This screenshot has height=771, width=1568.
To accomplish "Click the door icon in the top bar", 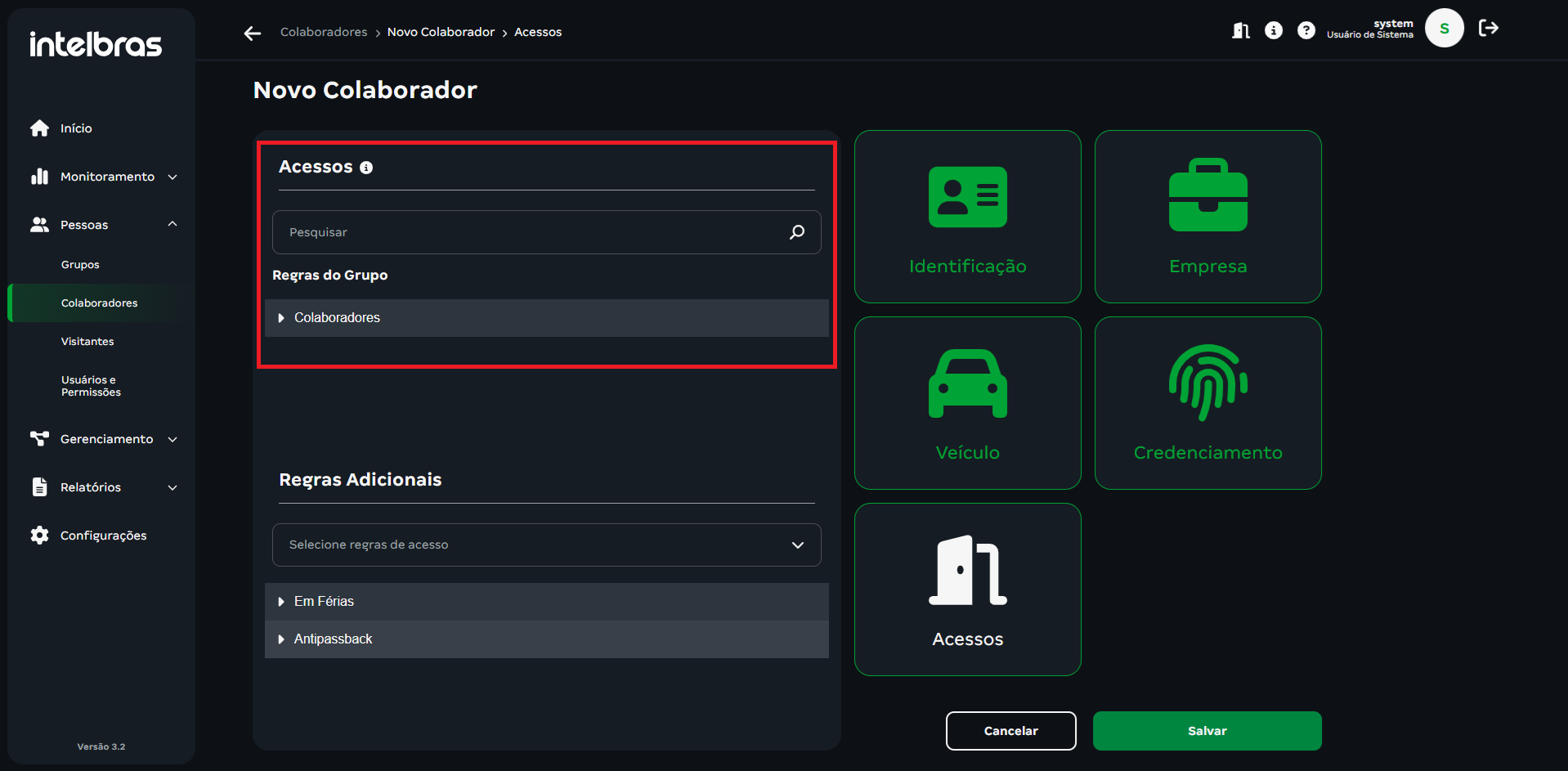I will coord(1240,31).
